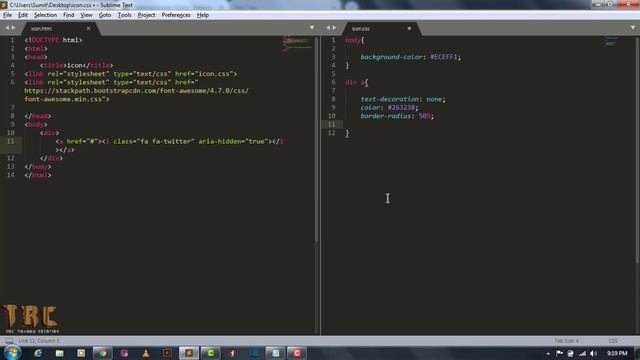Click the border-radius 50% value

tap(424, 116)
